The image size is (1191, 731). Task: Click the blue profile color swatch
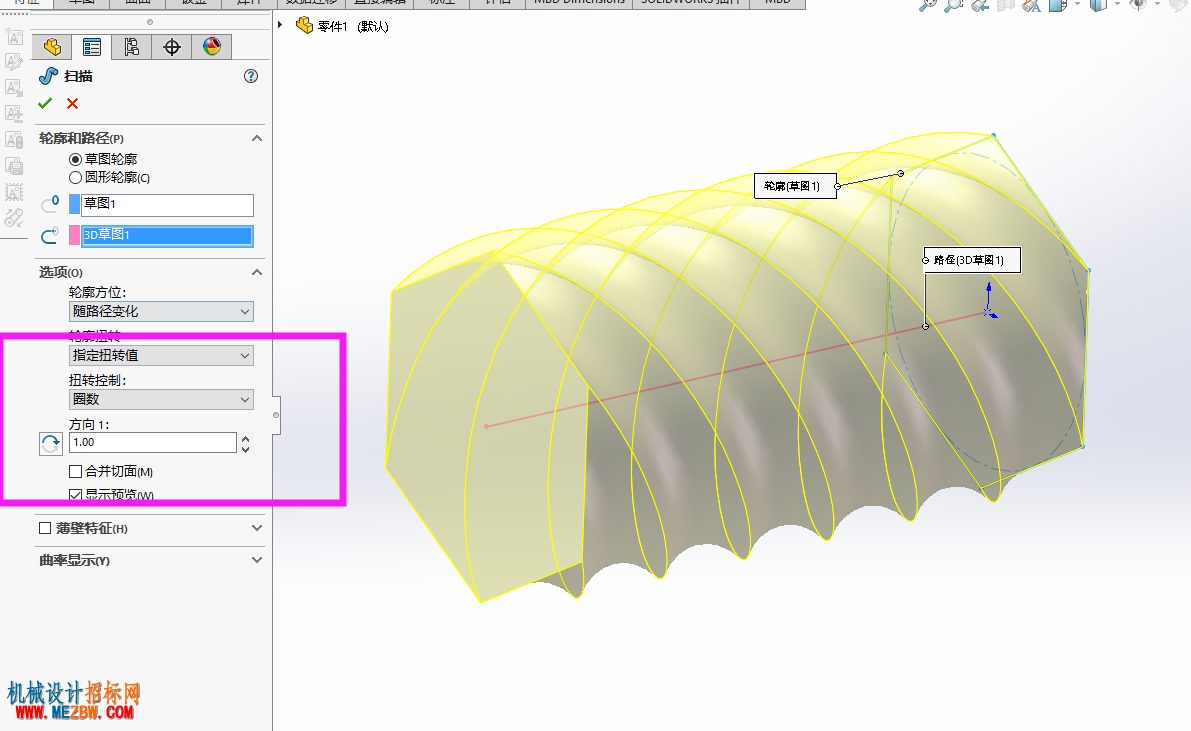[x=74, y=204]
